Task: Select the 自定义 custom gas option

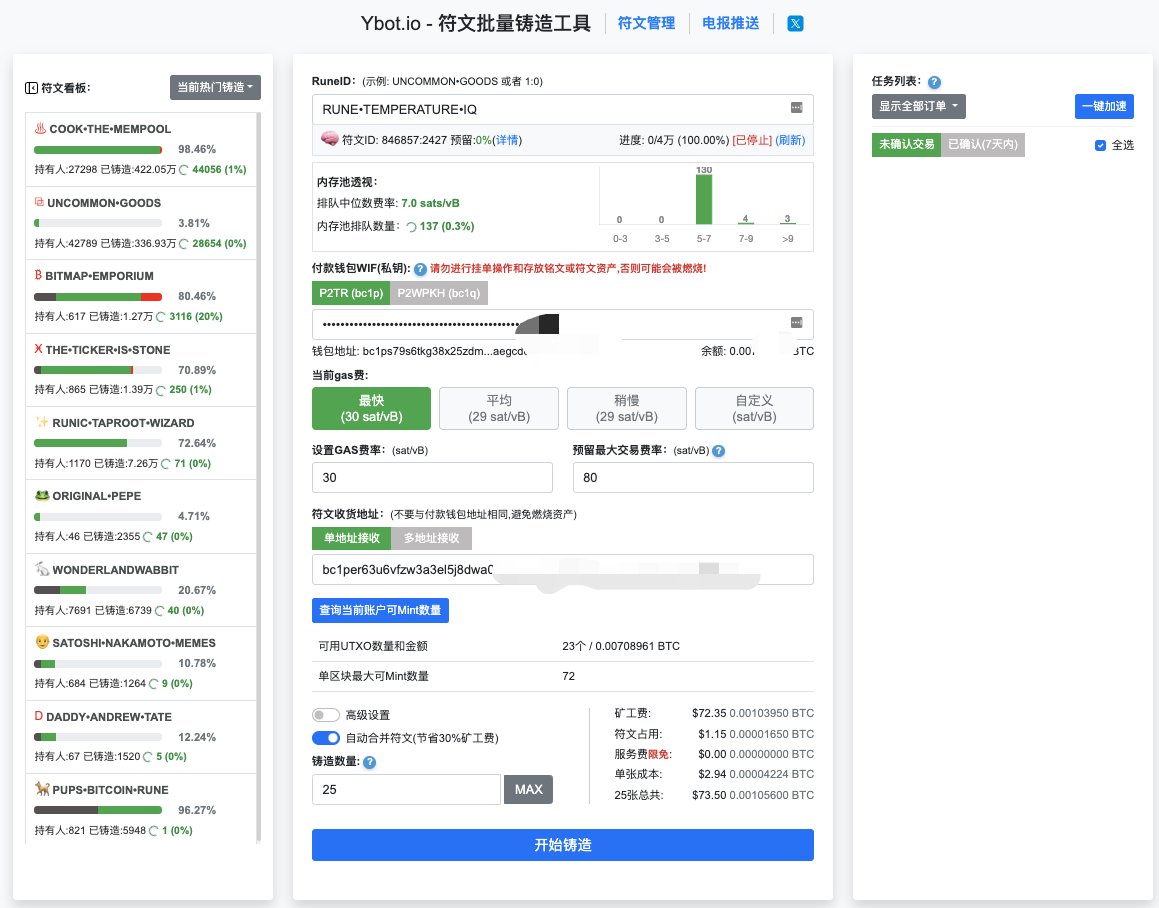Action: [754, 408]
